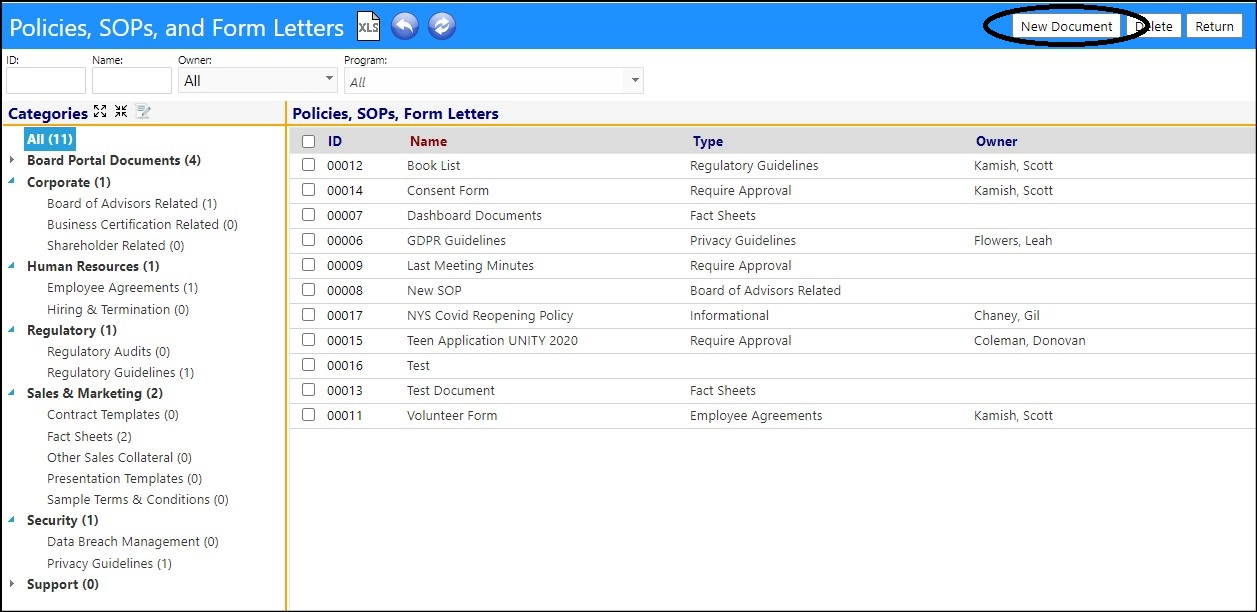Tick the Dashboard Documents checkbox

click(308, 215)
